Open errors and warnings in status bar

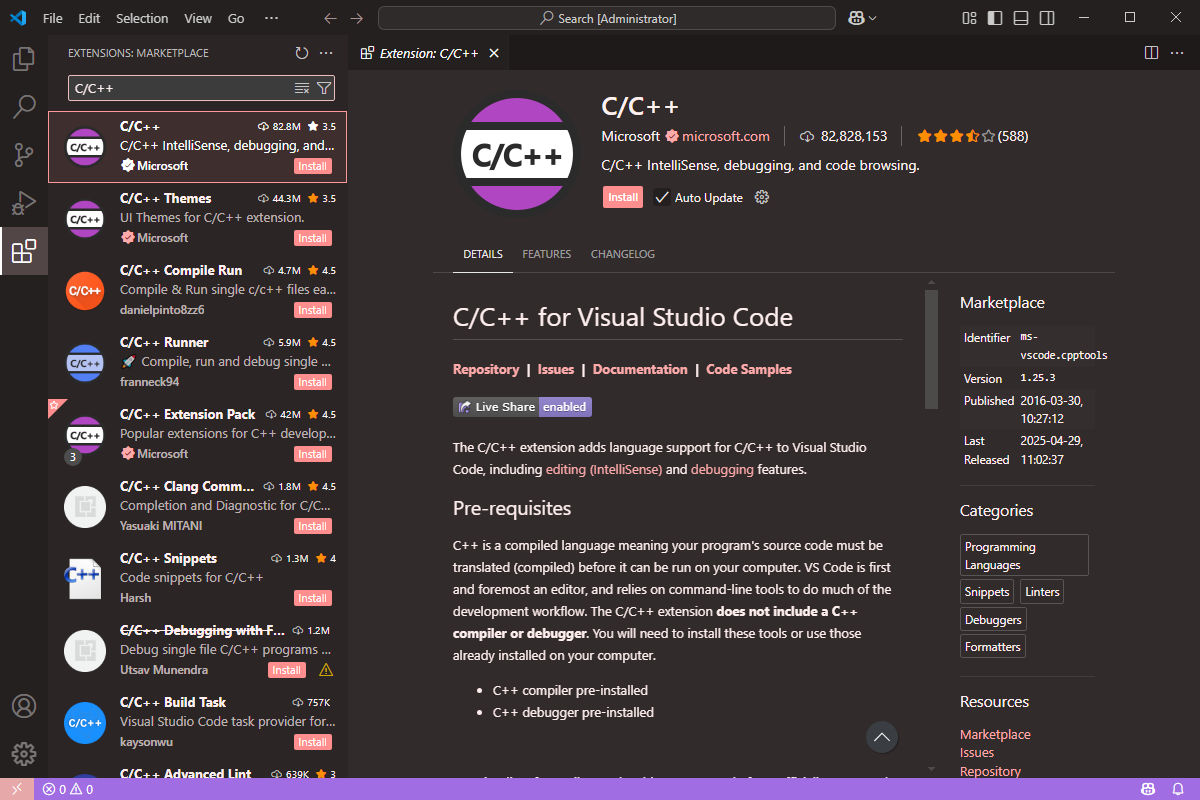pyautogui.click(x=68, y=789)
